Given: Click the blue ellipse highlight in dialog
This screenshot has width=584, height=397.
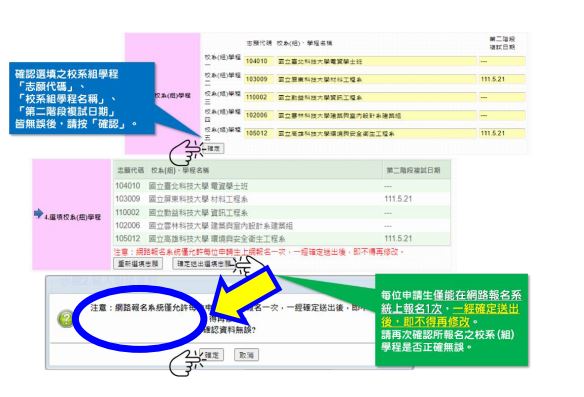Looking at the screenshot, I should click(x=140, y=318).
